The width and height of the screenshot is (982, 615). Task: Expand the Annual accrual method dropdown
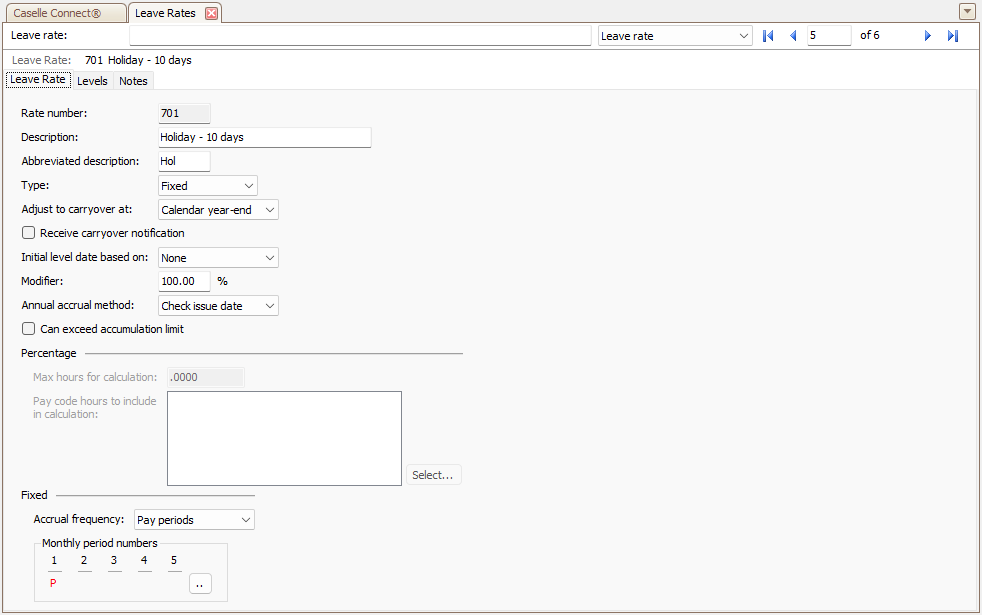click(x=218, y=306)
